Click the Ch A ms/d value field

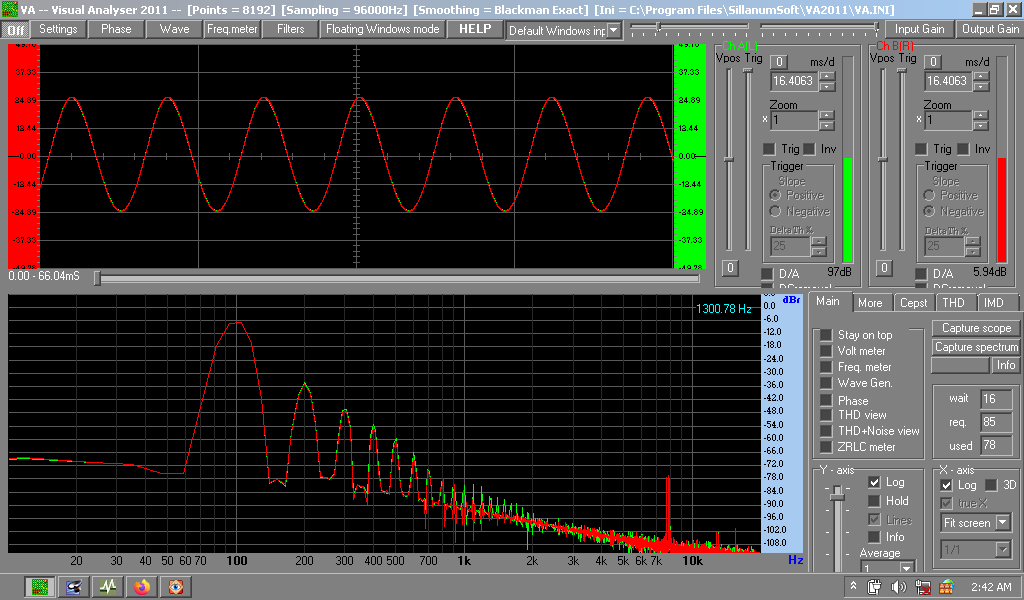(793, 81)
